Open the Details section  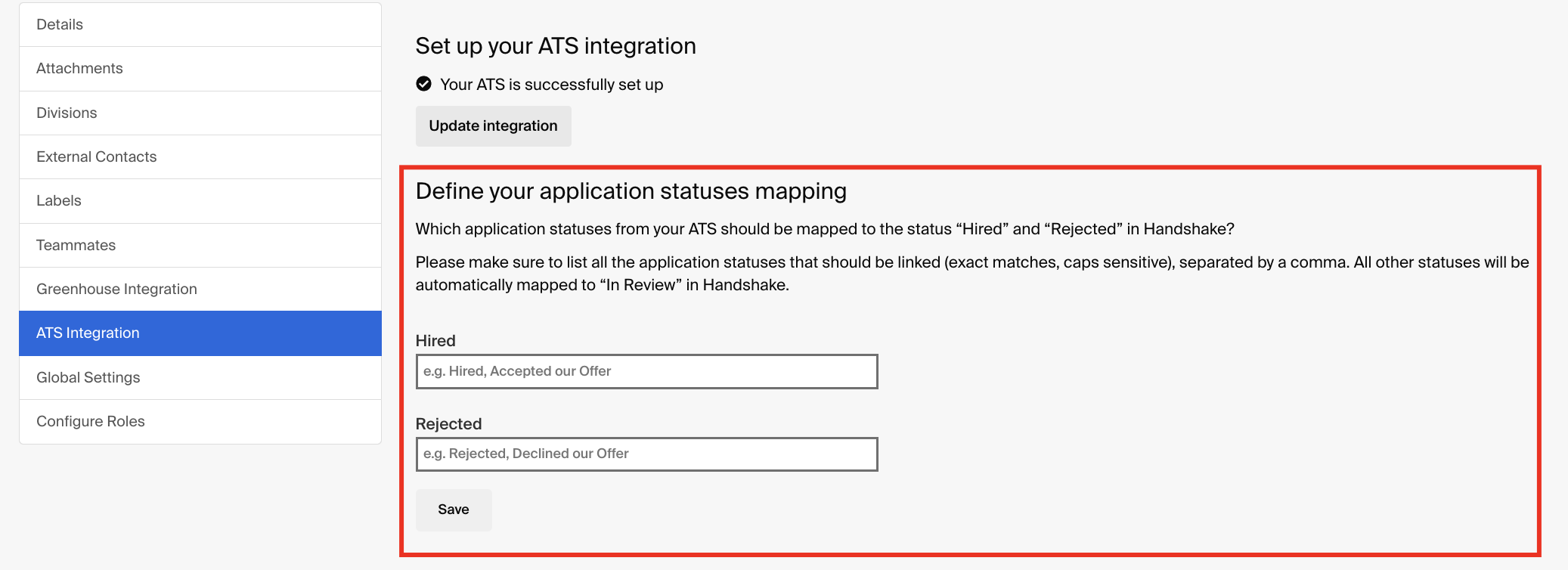click(200, 24)
